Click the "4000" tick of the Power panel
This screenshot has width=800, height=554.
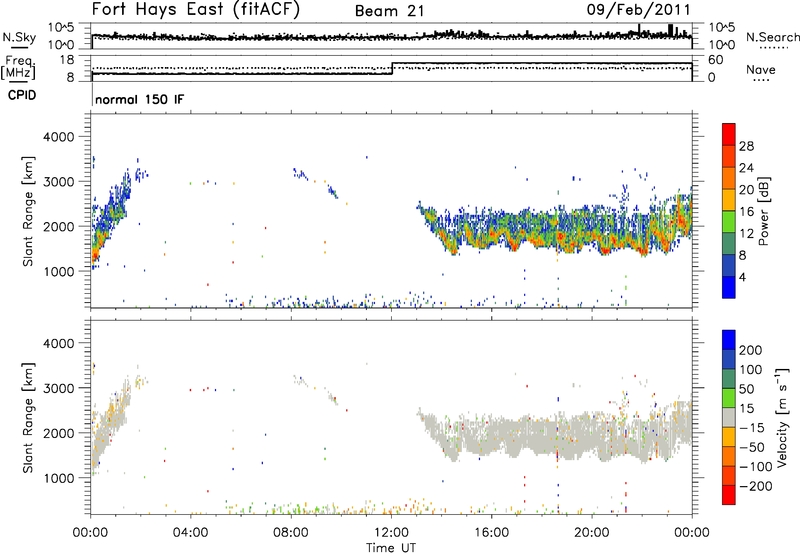58,137
